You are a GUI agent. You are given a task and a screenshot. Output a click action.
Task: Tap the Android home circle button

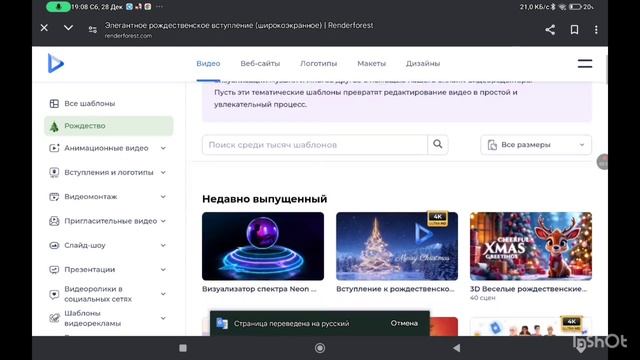tap(320, 348)
